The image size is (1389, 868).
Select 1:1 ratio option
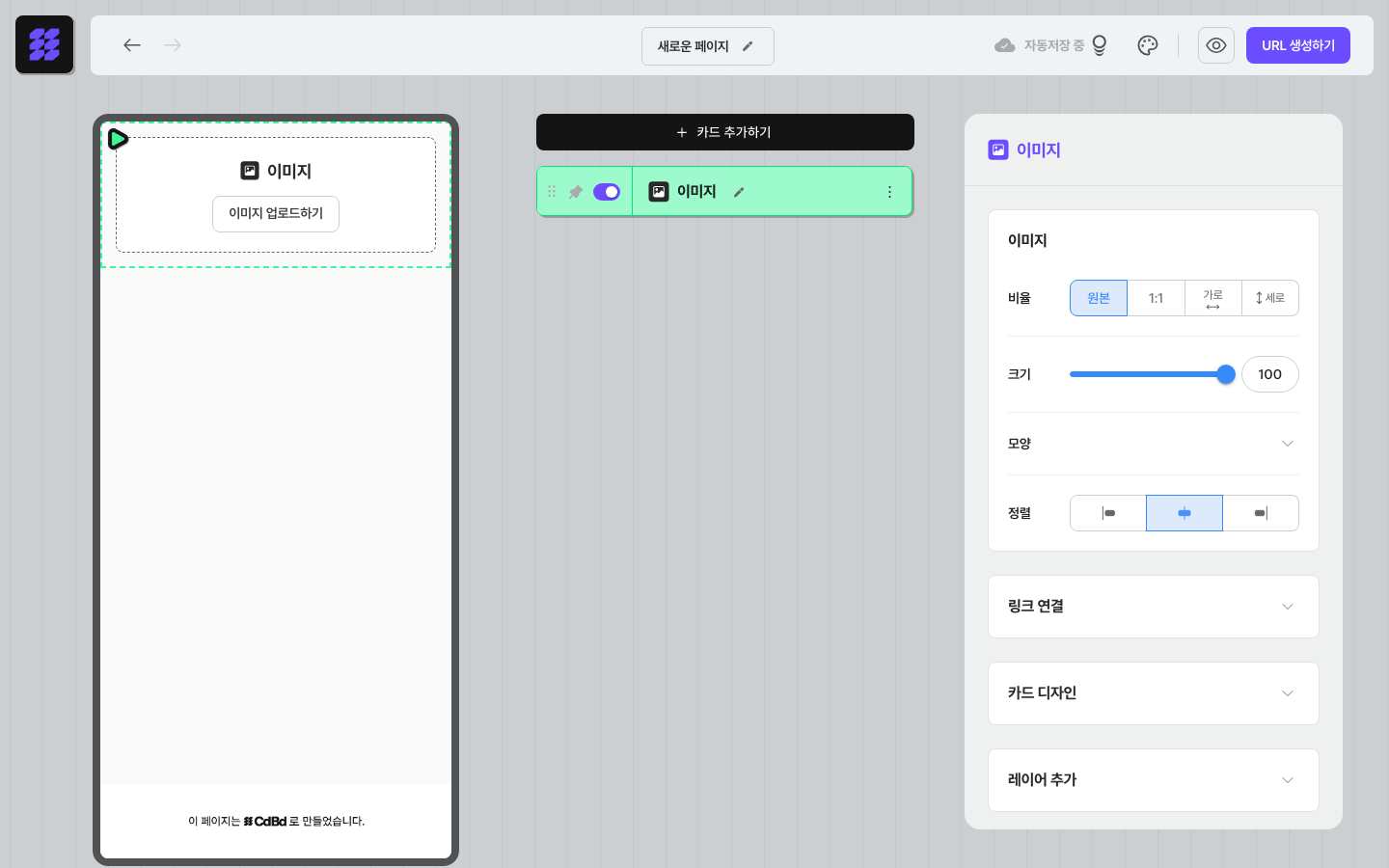[1156, 298]
